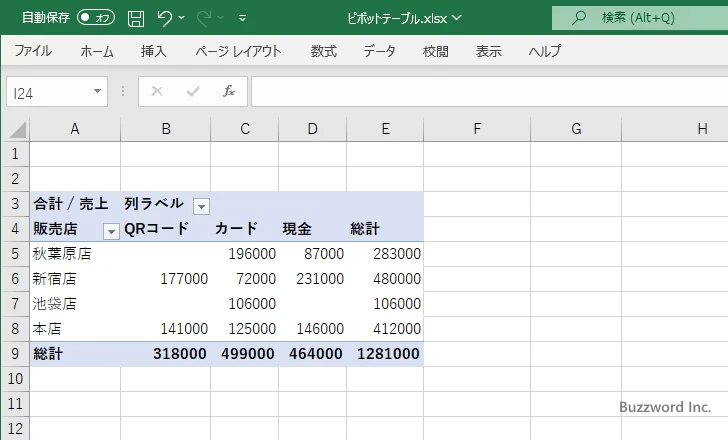This screenshot has width=728, height=440.
Task: Open the ピボットテーブル.xlsx file name dropdown
Action: [457, 18]
